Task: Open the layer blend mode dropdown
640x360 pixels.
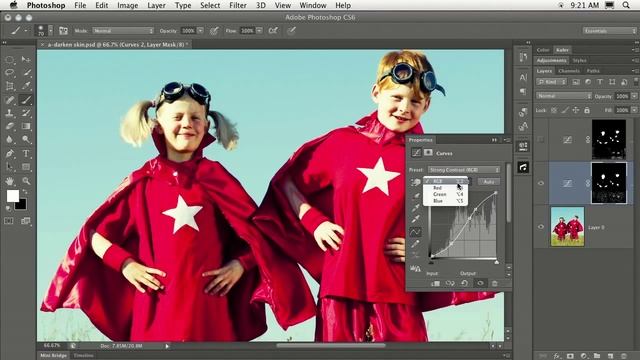Action: tap(564, 96)
